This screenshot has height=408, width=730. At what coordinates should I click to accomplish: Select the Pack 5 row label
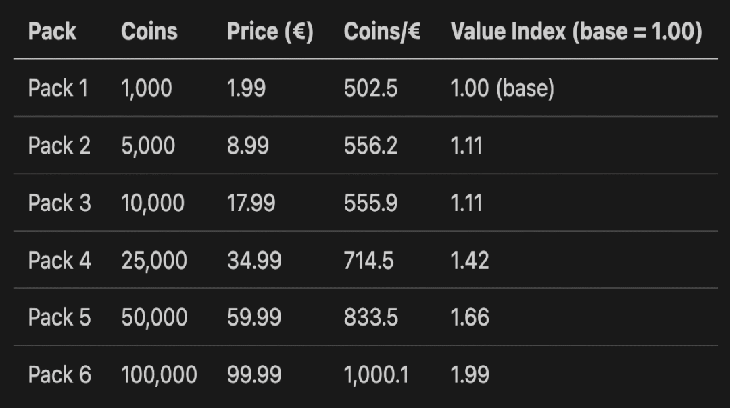59,318
